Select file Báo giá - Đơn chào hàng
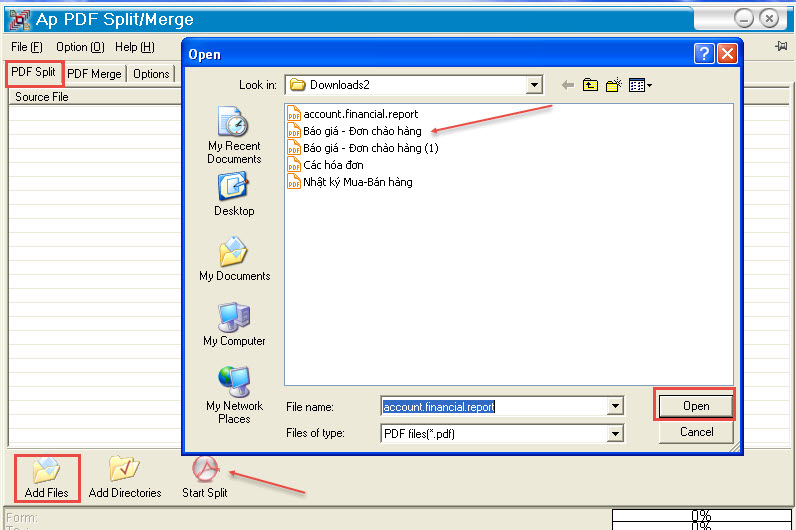 tap(362, 131)
